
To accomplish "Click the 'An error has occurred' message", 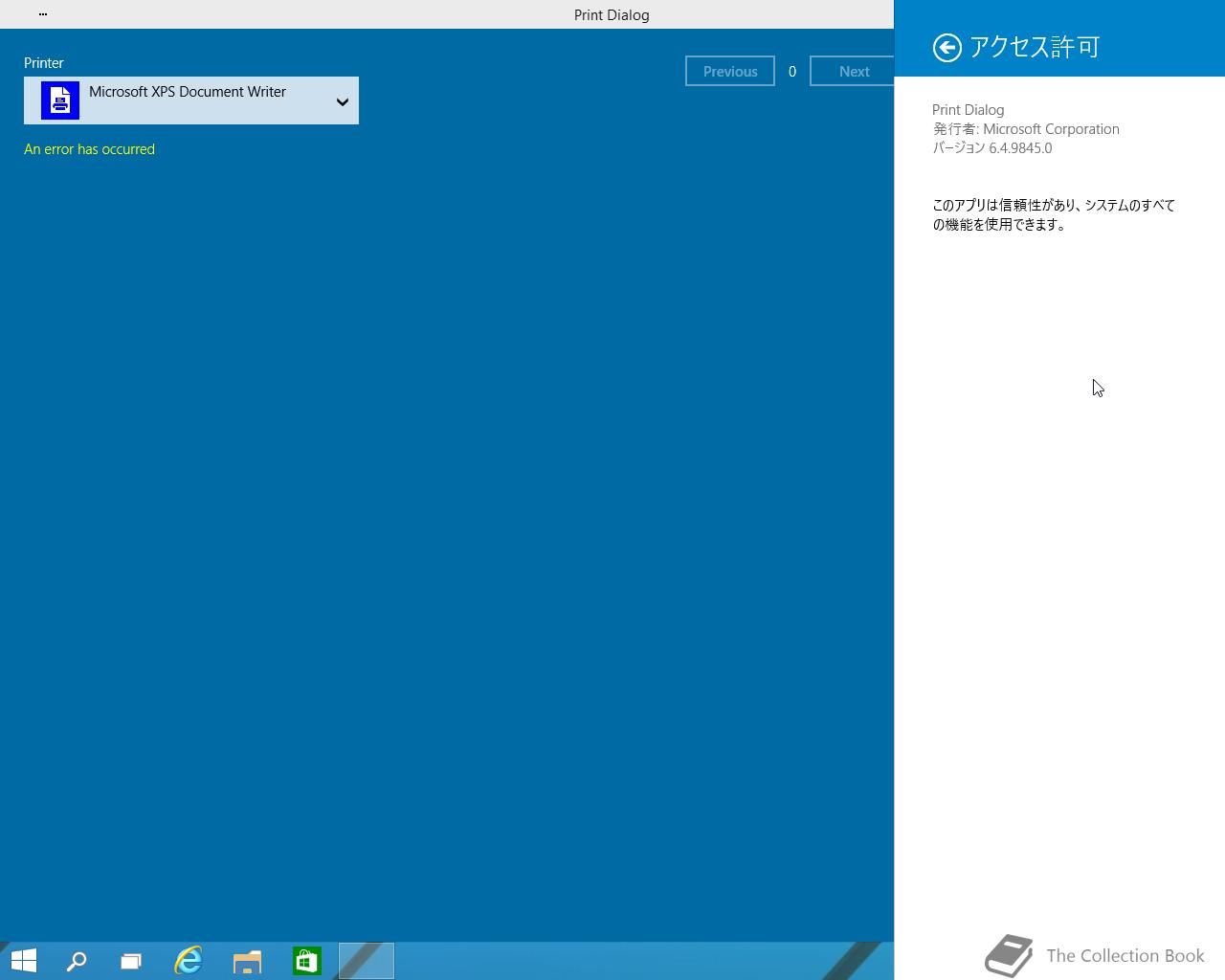I will coord(89,149).
